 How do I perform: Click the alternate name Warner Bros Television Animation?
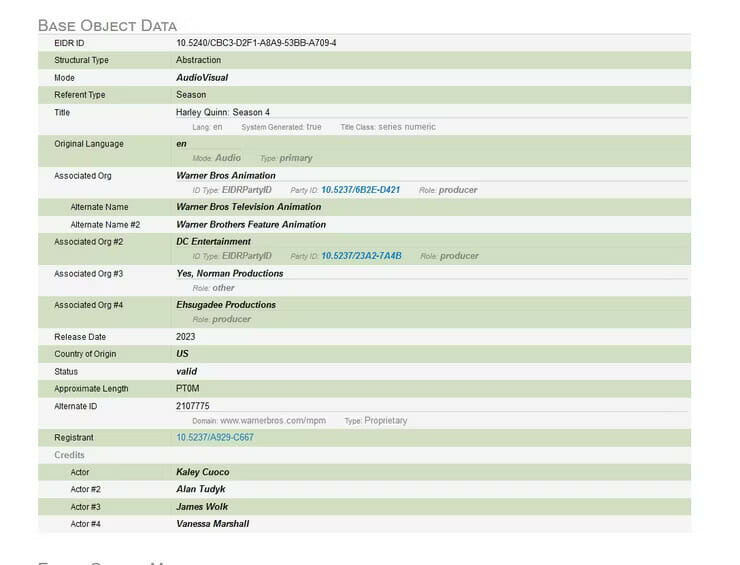click(x=248, y=207)
